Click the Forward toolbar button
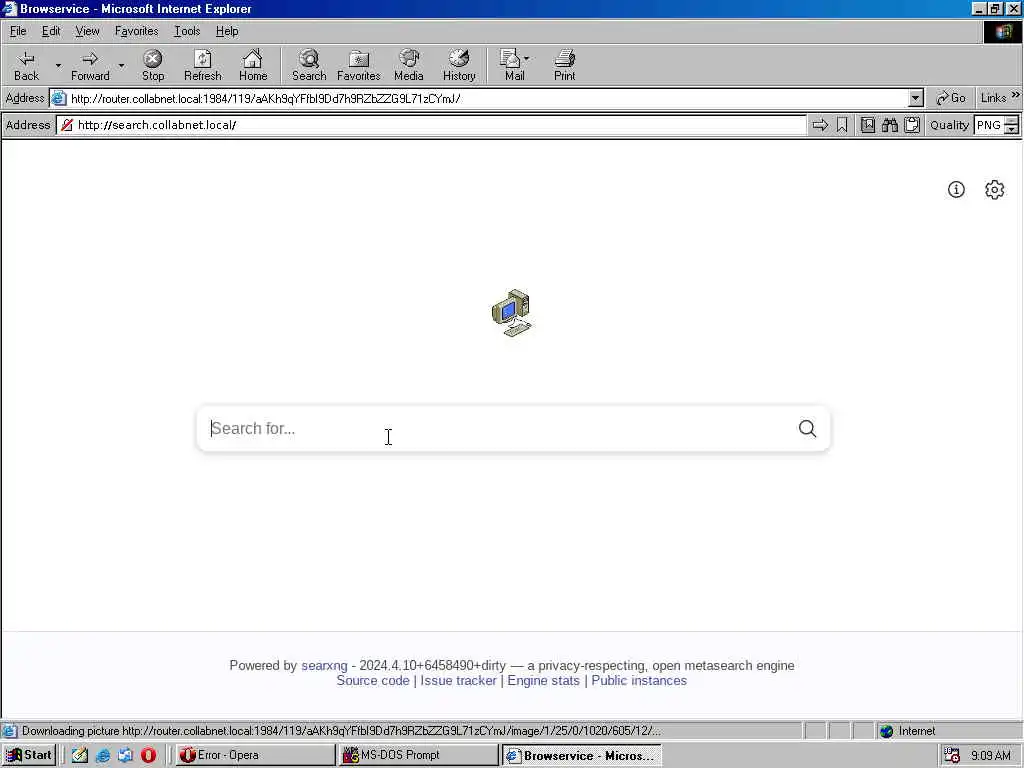 click(x=90, y=65)
